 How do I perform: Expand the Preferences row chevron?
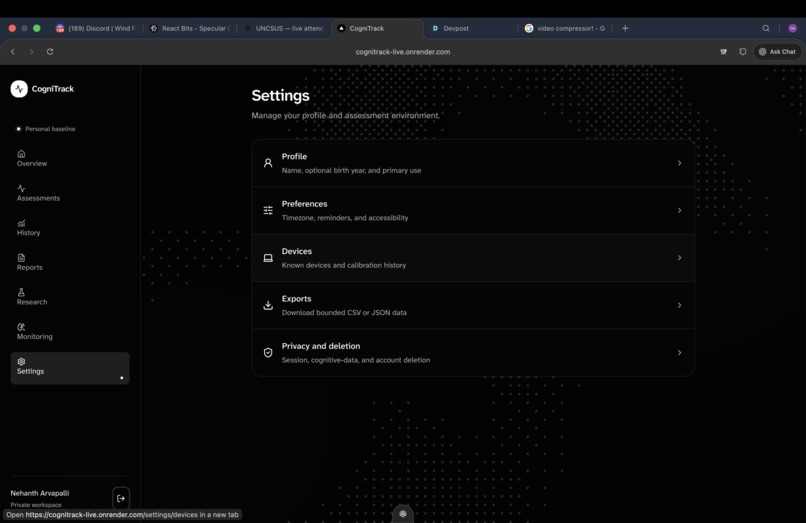(x=680, y=210)
